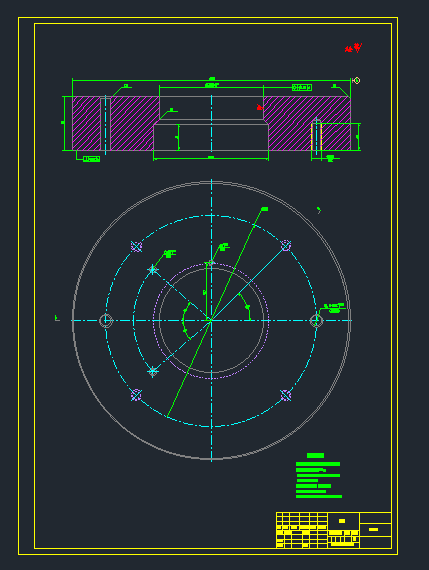Select the left hole on the horizontal centerline
Image resolution: width=429 pixels, height=570 pixels.
(x=106, y=321)
